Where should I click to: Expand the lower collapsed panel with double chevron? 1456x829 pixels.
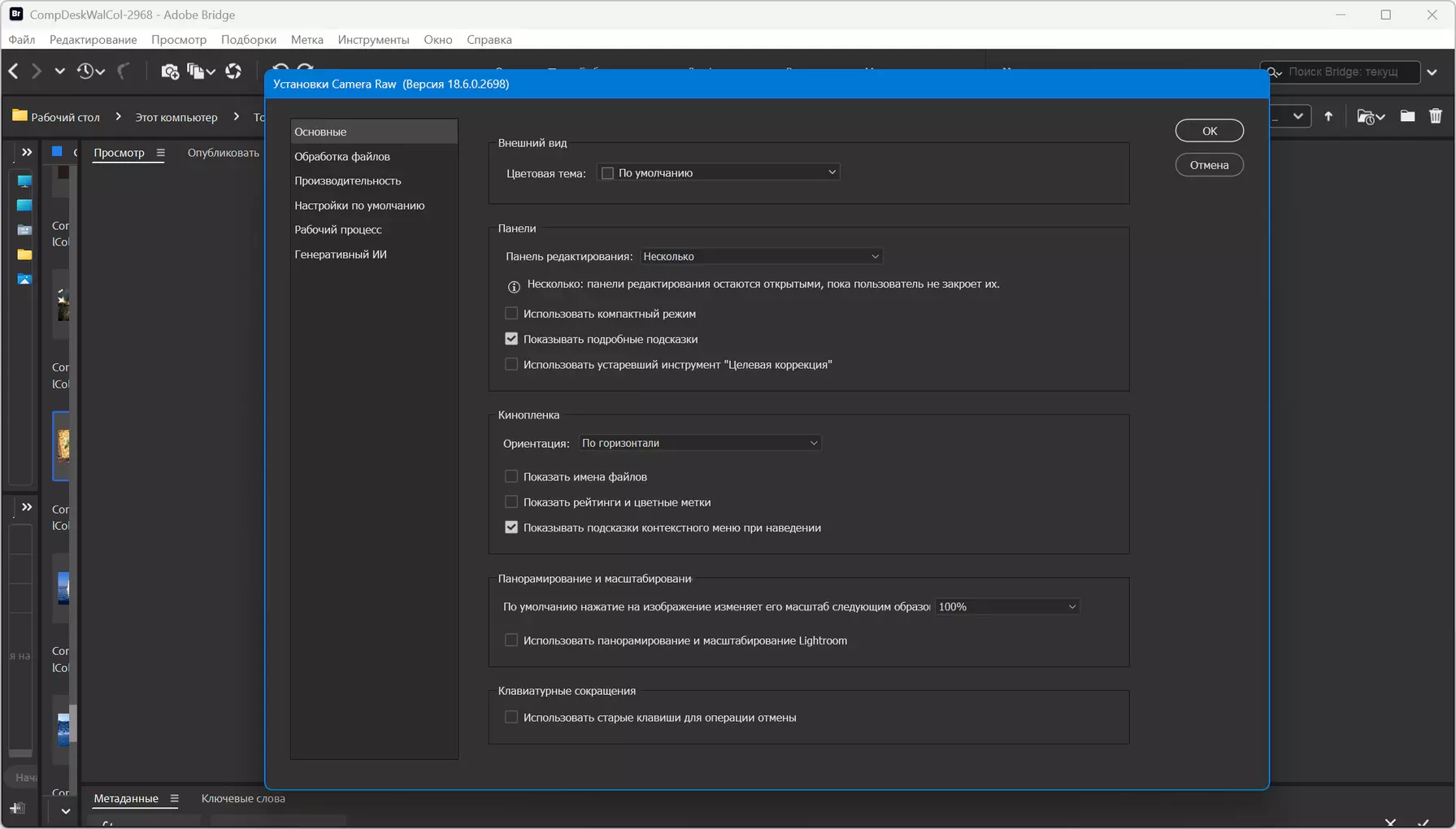[x=27, y=507]
